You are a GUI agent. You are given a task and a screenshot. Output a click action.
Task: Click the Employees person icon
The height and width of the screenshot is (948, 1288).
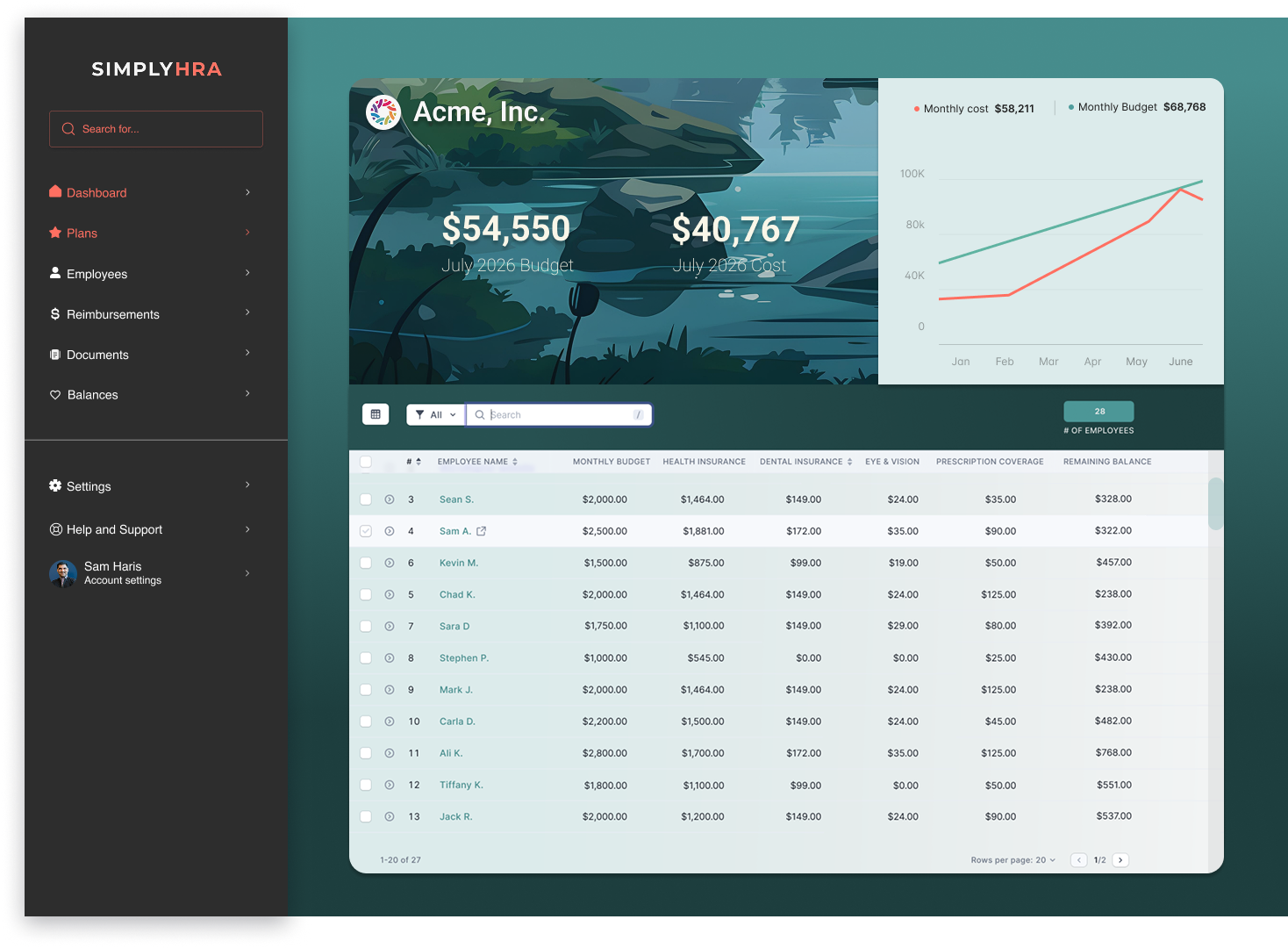click(55, 273)
